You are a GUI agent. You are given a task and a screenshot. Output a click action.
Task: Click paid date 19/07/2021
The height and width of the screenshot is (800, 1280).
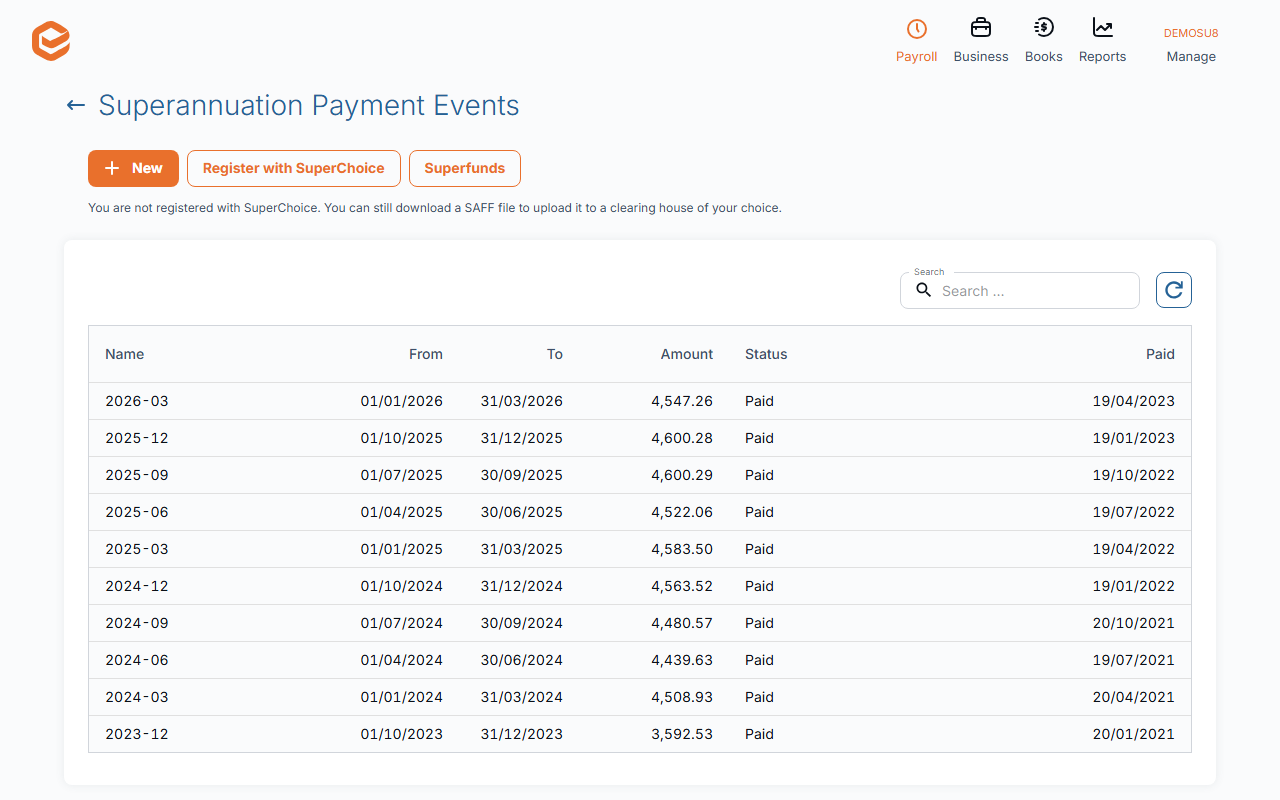pos(1134,660)
